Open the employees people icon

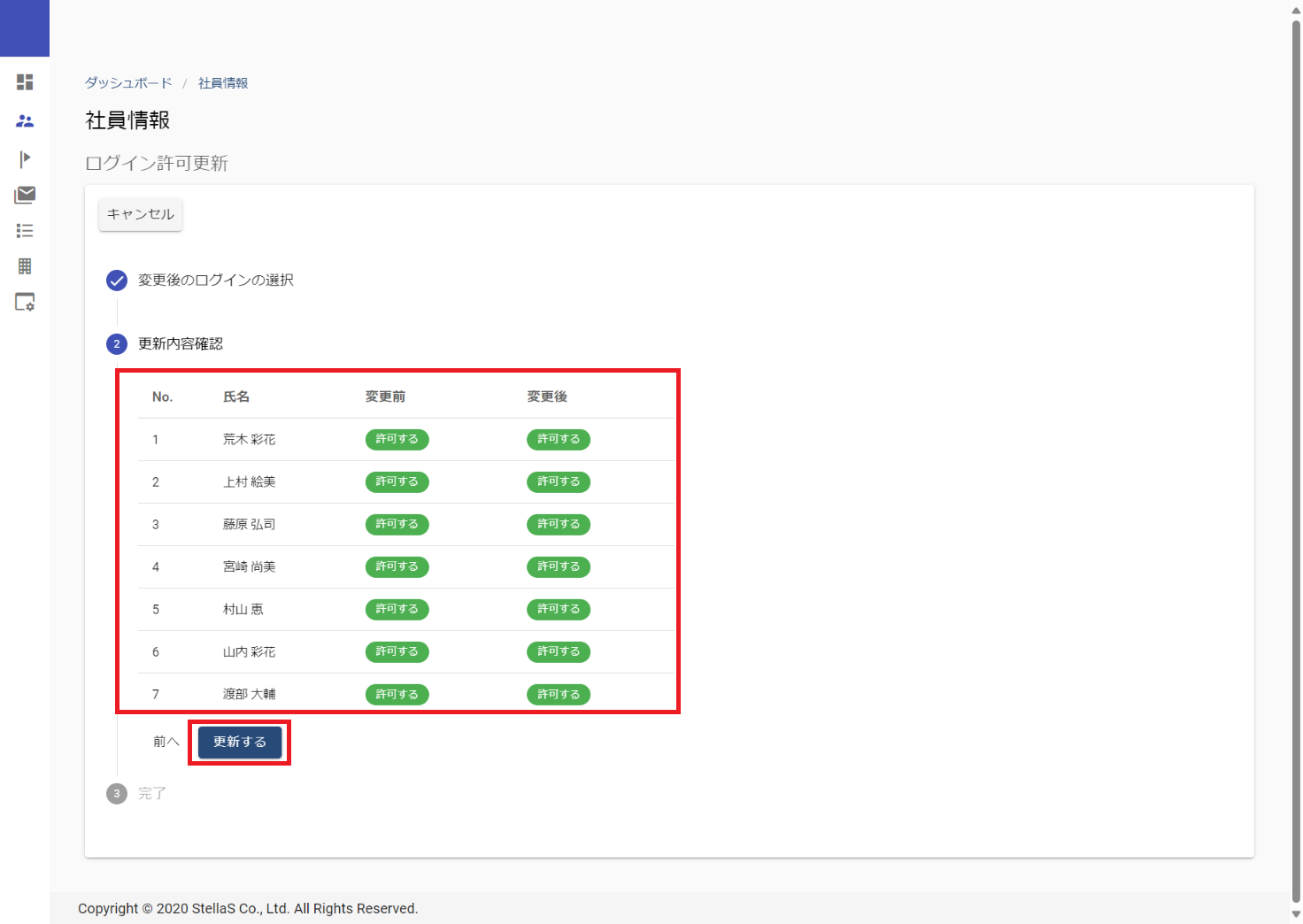tap(25, 121)
